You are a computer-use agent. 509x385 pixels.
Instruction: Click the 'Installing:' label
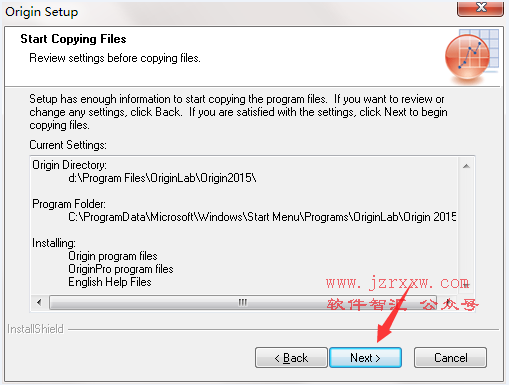click(54, 243)
